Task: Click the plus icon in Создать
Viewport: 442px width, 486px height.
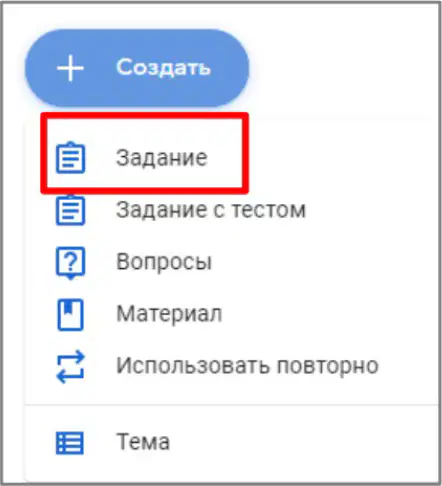Action: [70, 68]
